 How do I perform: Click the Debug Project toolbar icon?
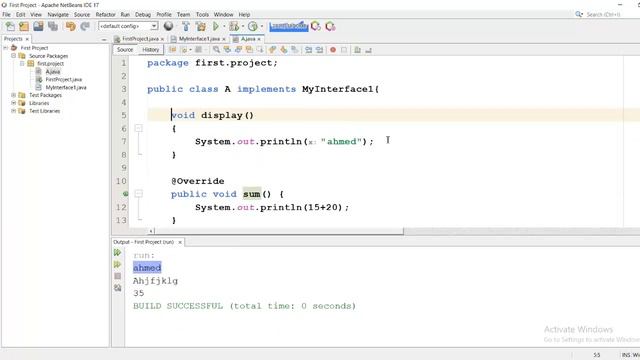[x=234, y=27]
